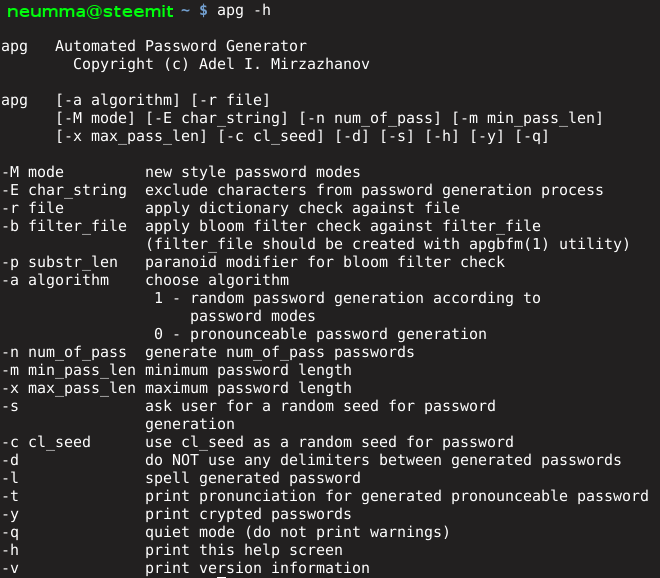This screenshot has width=660, height=578.
Task: Click the "-b filter_file" option line
Action: pyautogui.click(x=64, y=227)
